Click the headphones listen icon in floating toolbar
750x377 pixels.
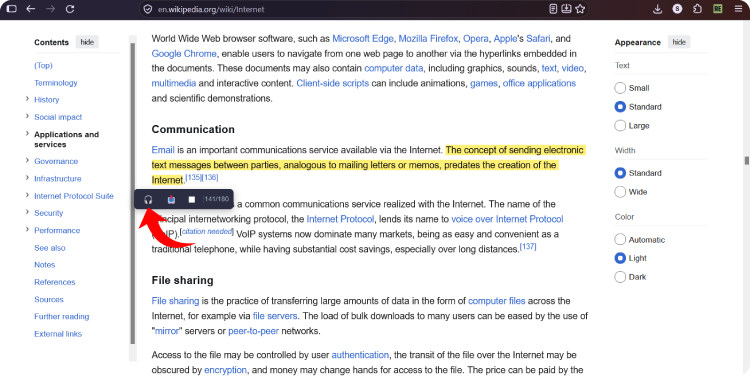[148, 200]
